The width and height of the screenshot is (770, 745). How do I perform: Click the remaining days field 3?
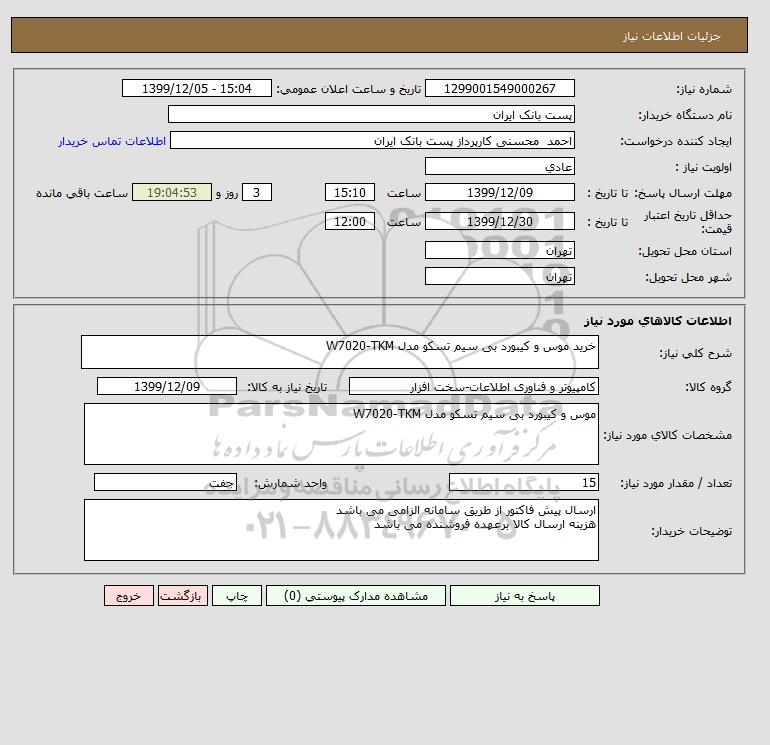257,193
